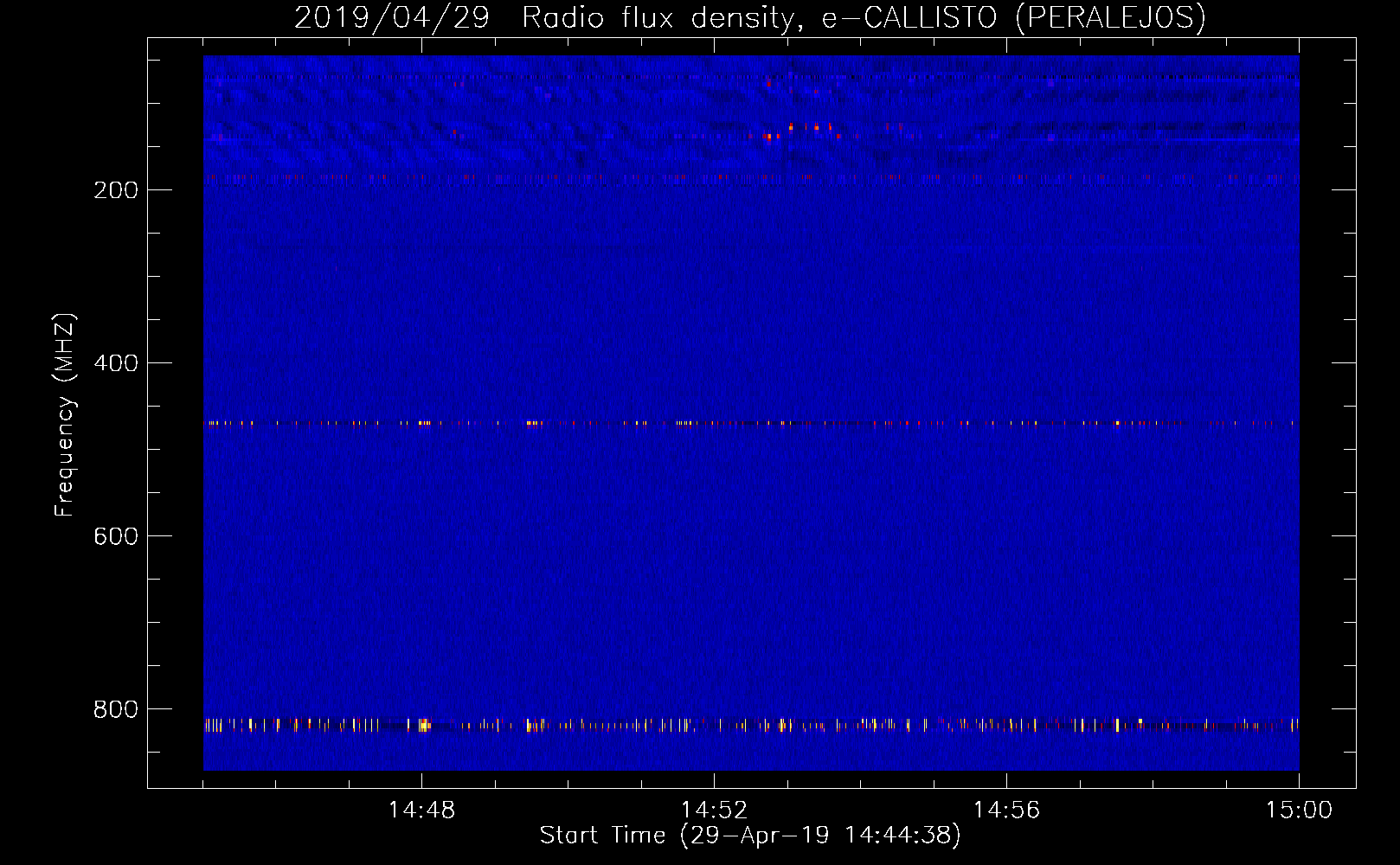
Task: Click the 800 frequency tick label
Action: click(116, 709)
